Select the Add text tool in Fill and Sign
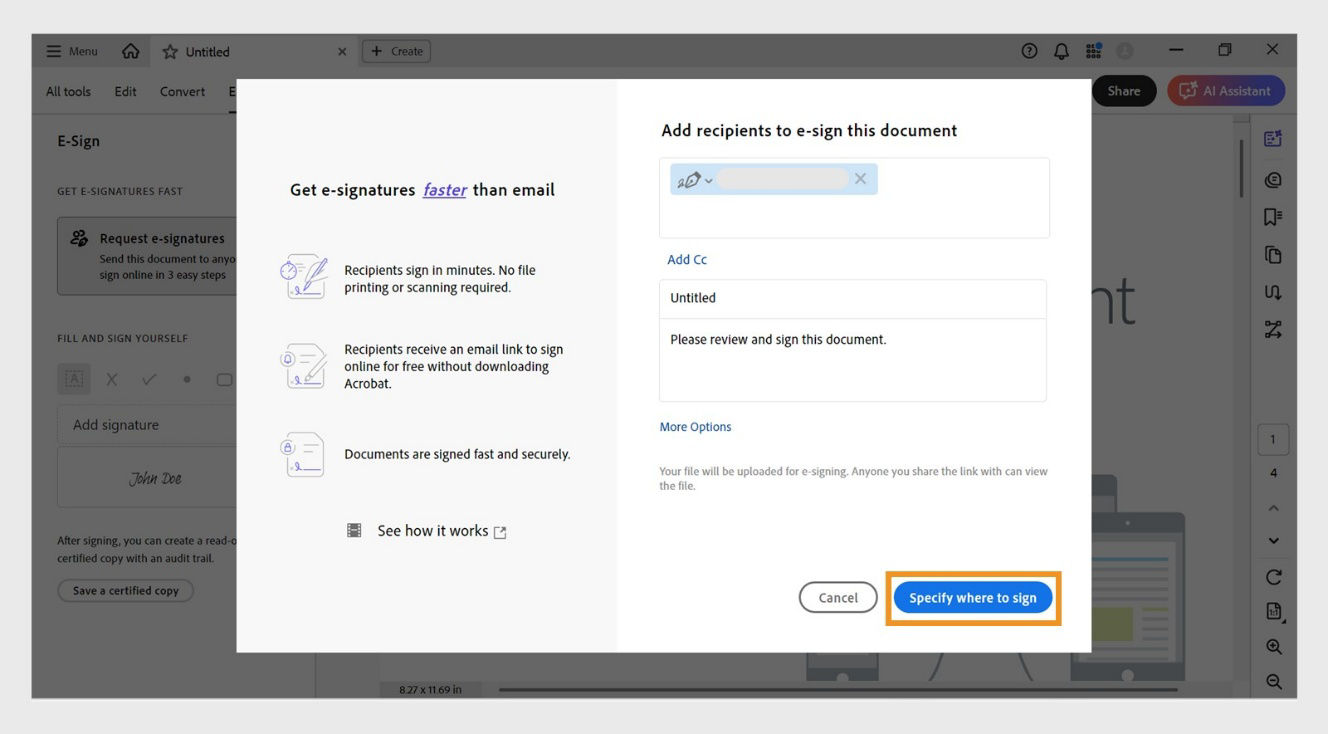This screenshot has width=1328, height=734. tap(74, 379)
